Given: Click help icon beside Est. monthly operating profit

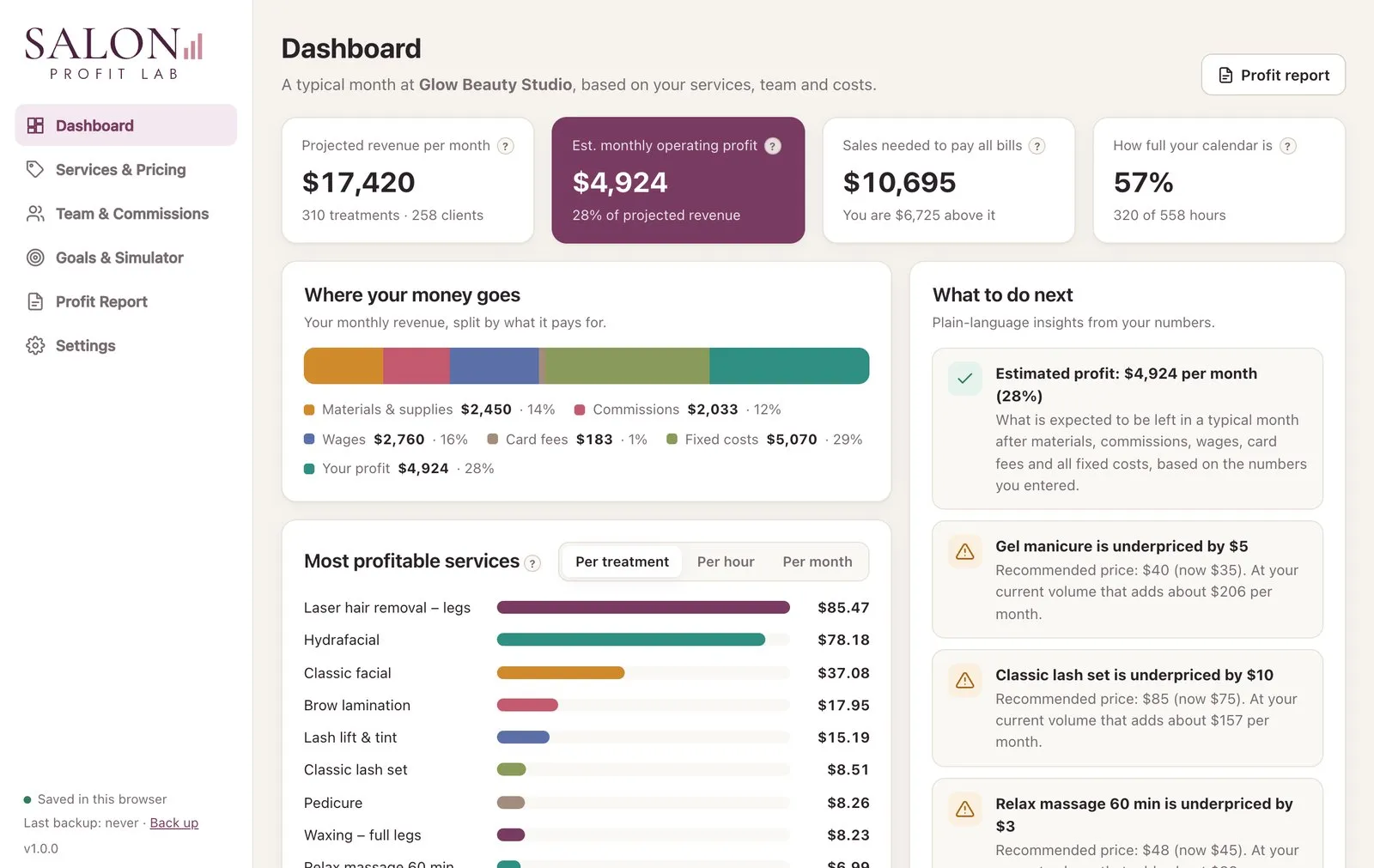Looking at the screenshot, I should [x=773, y=146].
